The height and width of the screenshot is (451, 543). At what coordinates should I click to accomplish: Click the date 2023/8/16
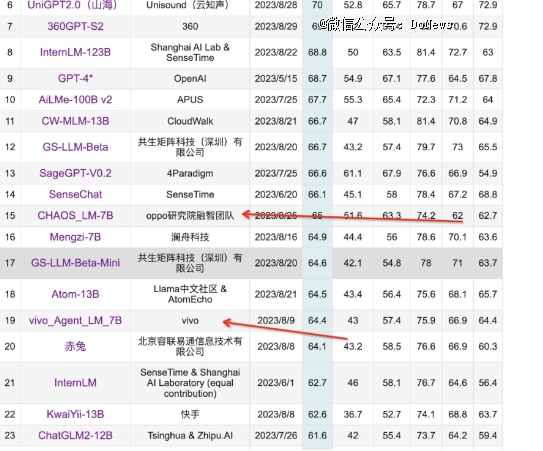click(276, 237)
